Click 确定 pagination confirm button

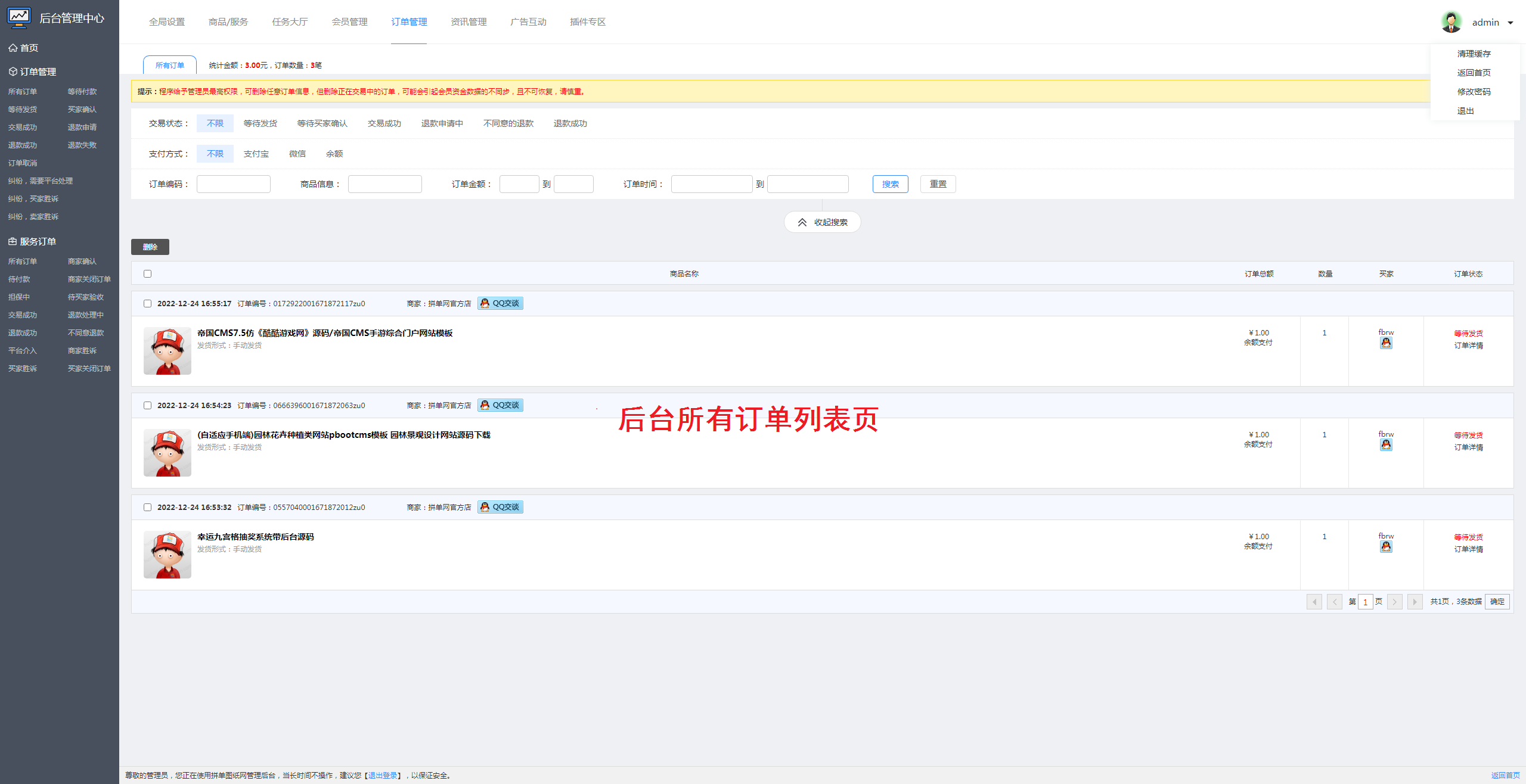(1497, 602)
